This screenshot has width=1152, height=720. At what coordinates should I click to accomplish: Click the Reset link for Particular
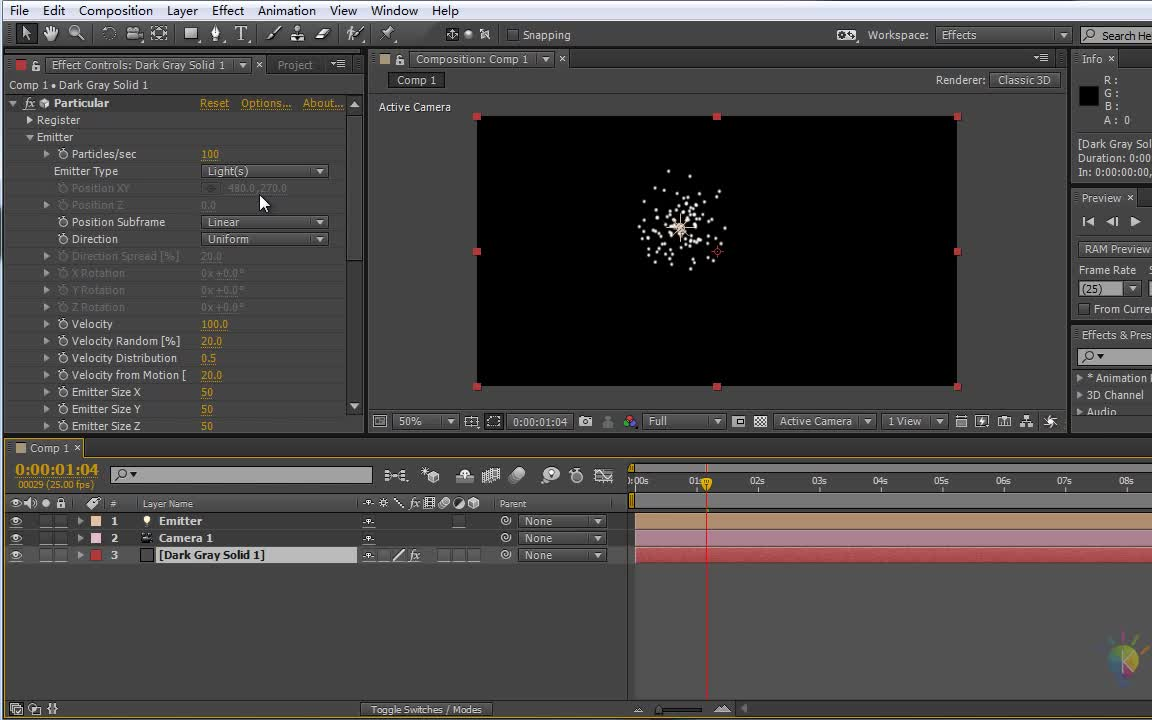(214, 103)
